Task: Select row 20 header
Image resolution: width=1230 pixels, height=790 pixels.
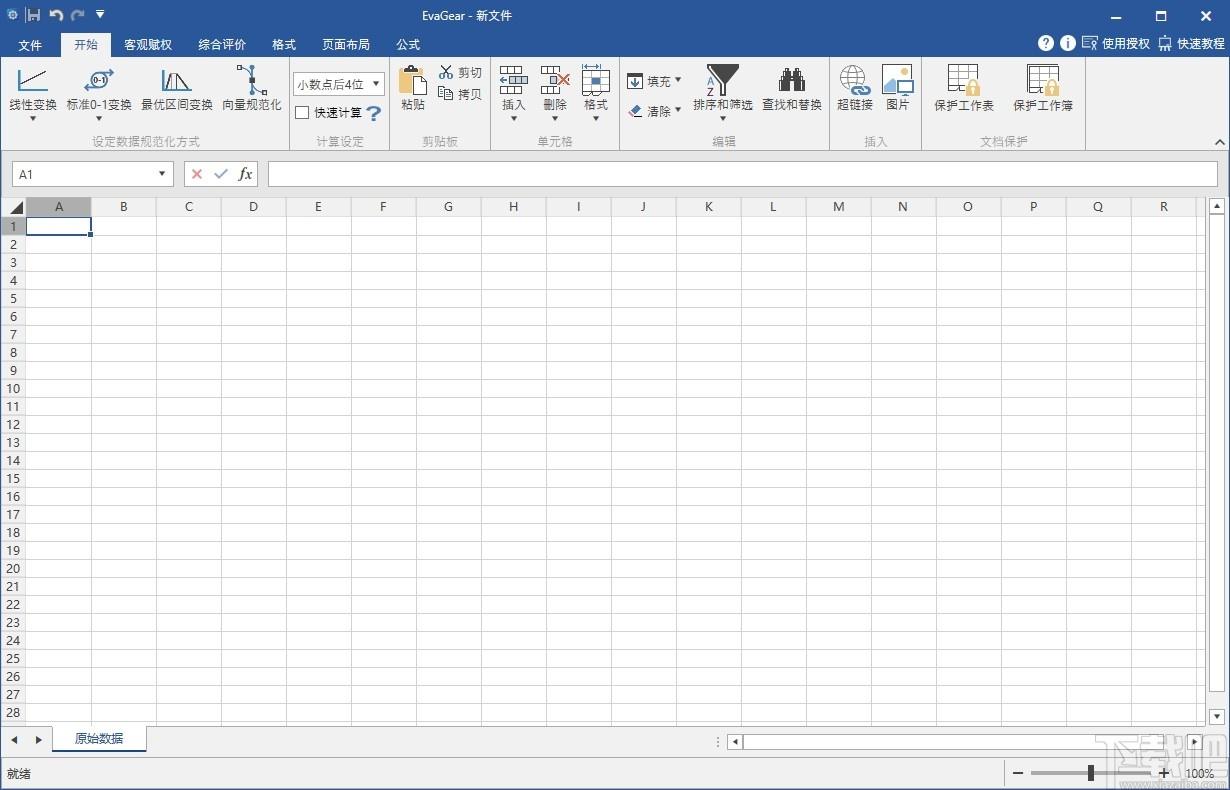Action: click(13, 568)
